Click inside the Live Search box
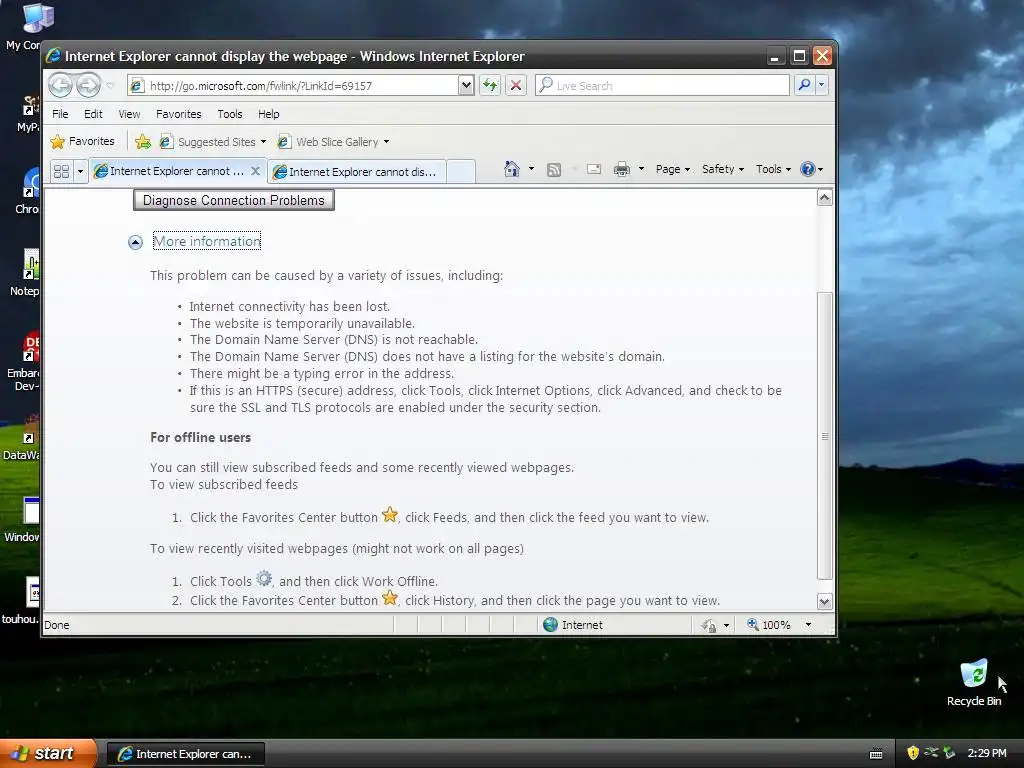Screen dimensions: 1024x768 662,86
